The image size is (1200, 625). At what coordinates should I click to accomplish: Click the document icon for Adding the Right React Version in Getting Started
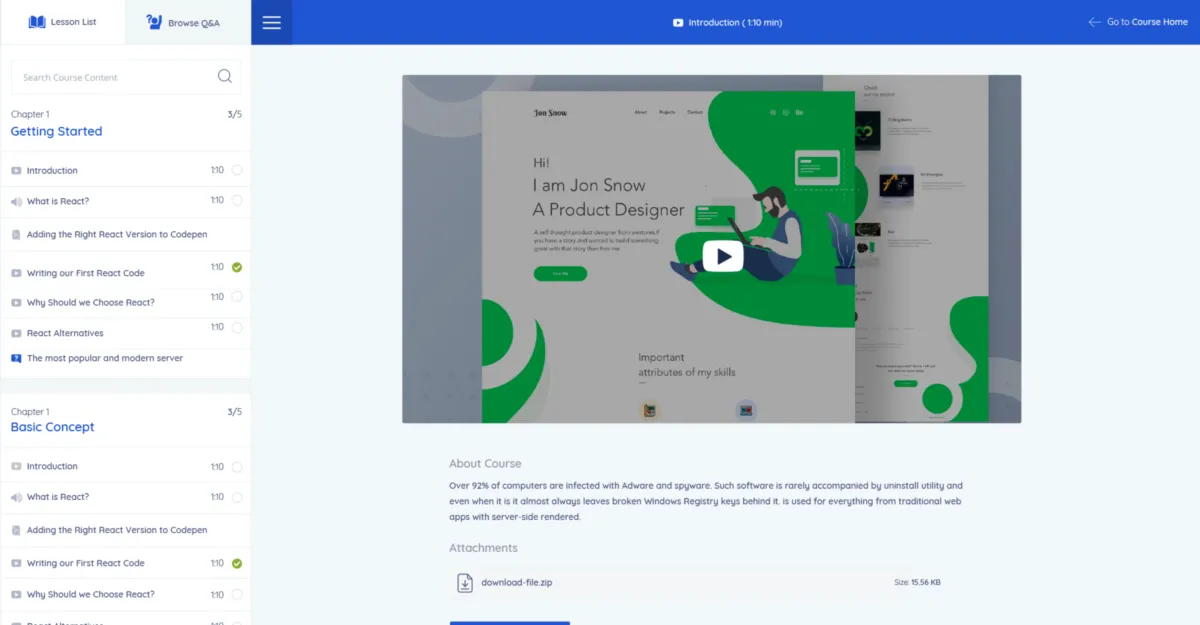pos(16,235)
